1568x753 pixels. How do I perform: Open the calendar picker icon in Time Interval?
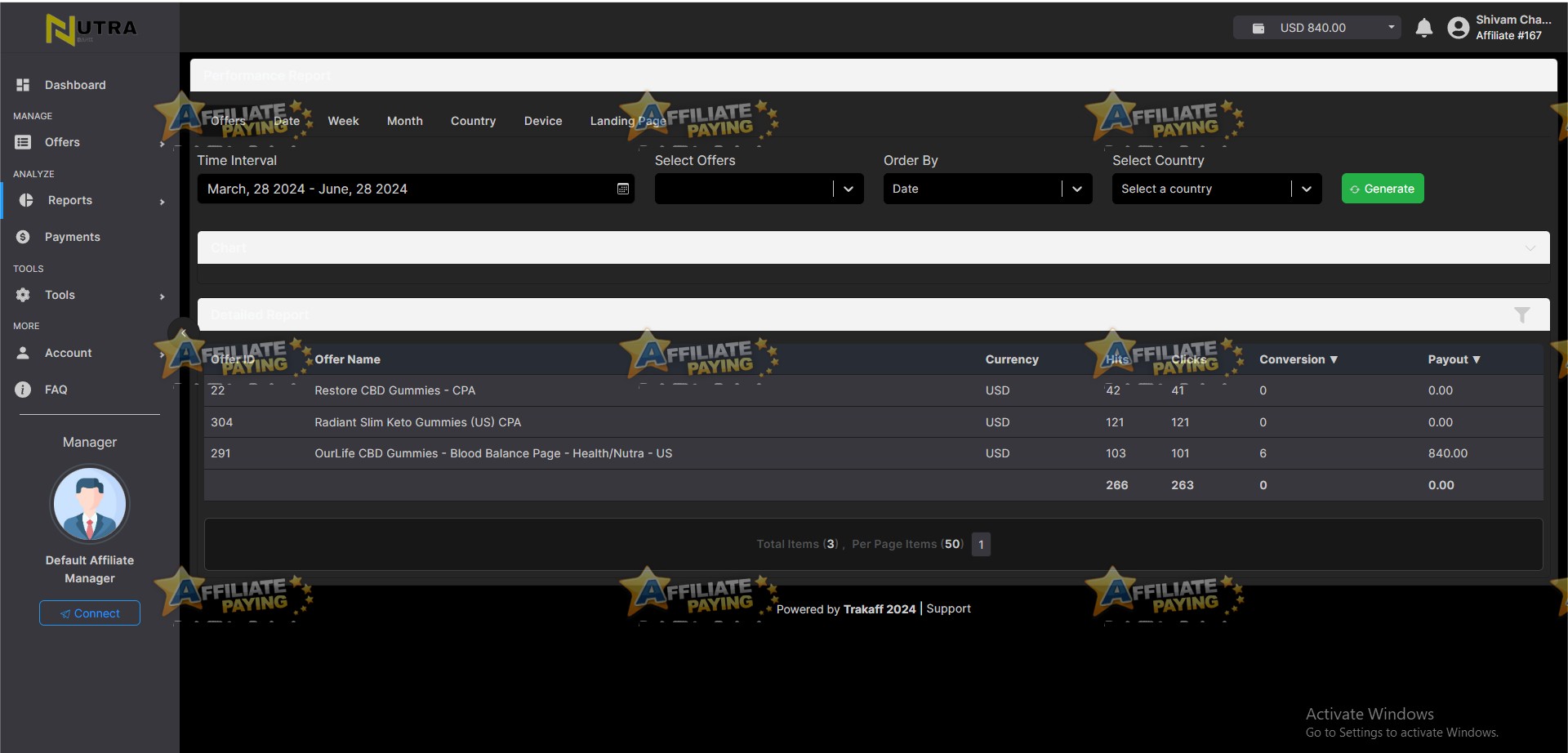pos(623,189)
